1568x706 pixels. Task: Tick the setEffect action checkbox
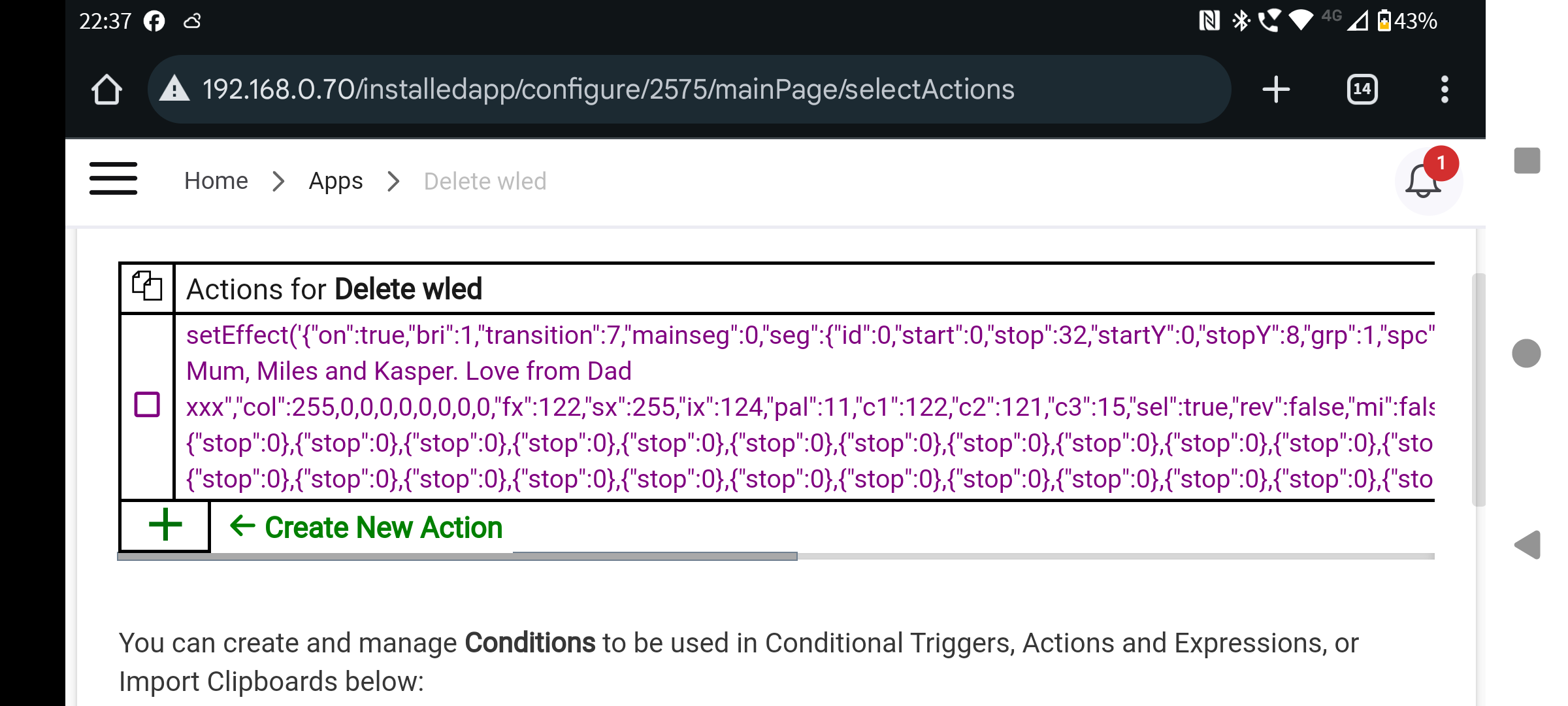click(147, 405)
